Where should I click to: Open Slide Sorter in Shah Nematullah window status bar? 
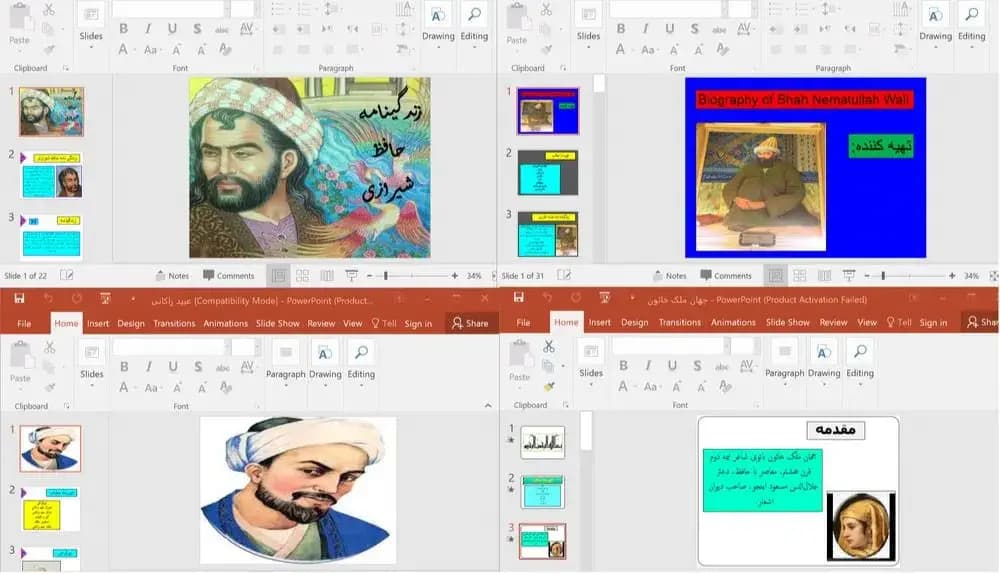(800, 276)
